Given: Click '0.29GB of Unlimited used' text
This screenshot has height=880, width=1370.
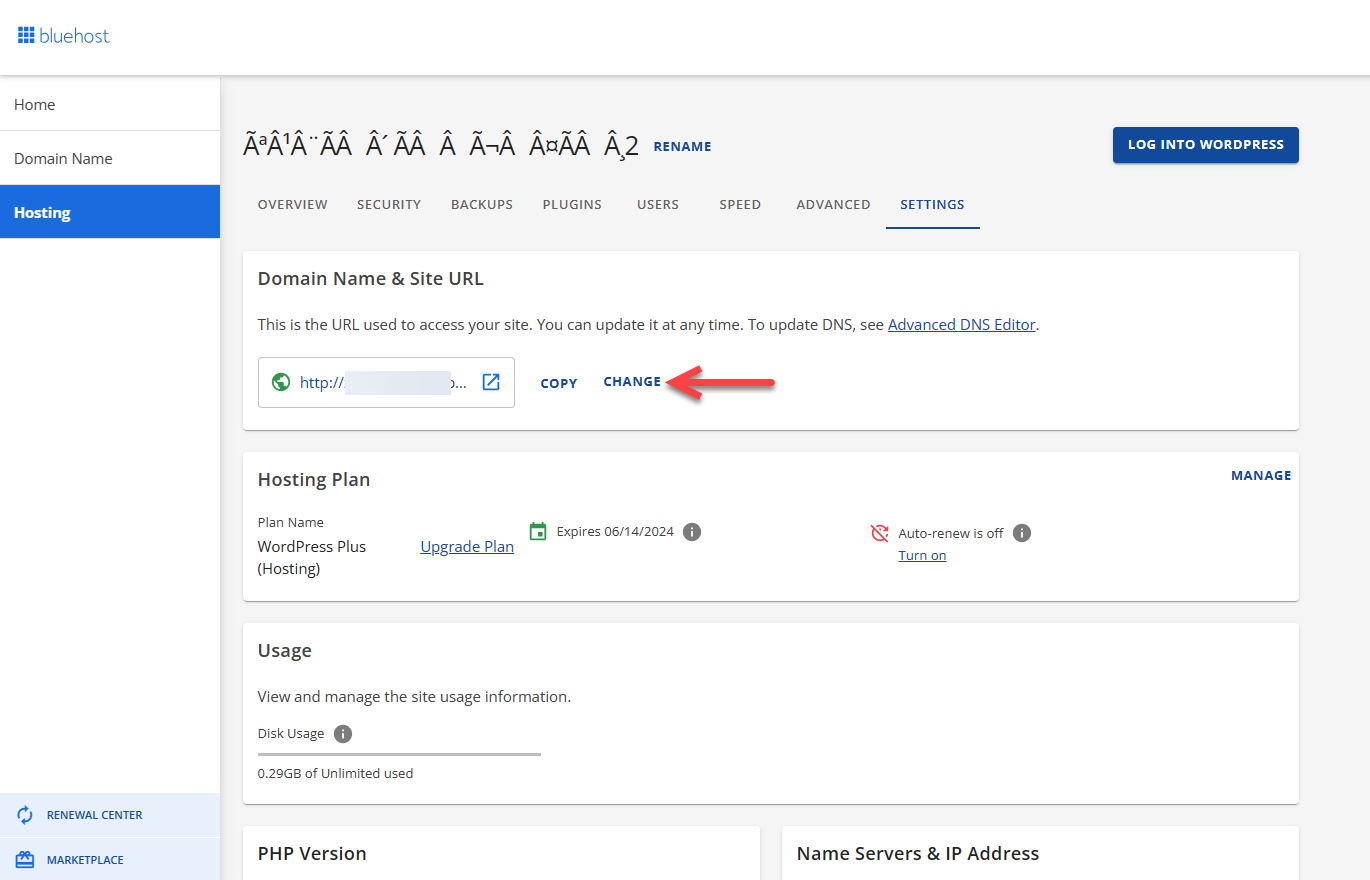Looking at the screenshot, I should coord(335,773).
